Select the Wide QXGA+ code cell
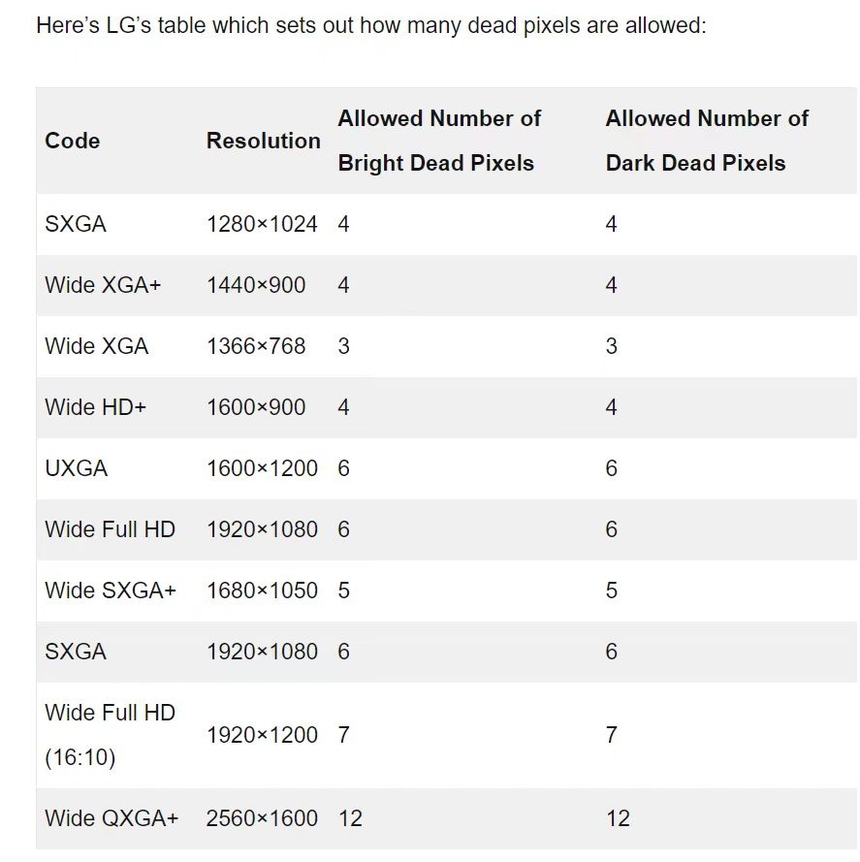 (112, 818)
